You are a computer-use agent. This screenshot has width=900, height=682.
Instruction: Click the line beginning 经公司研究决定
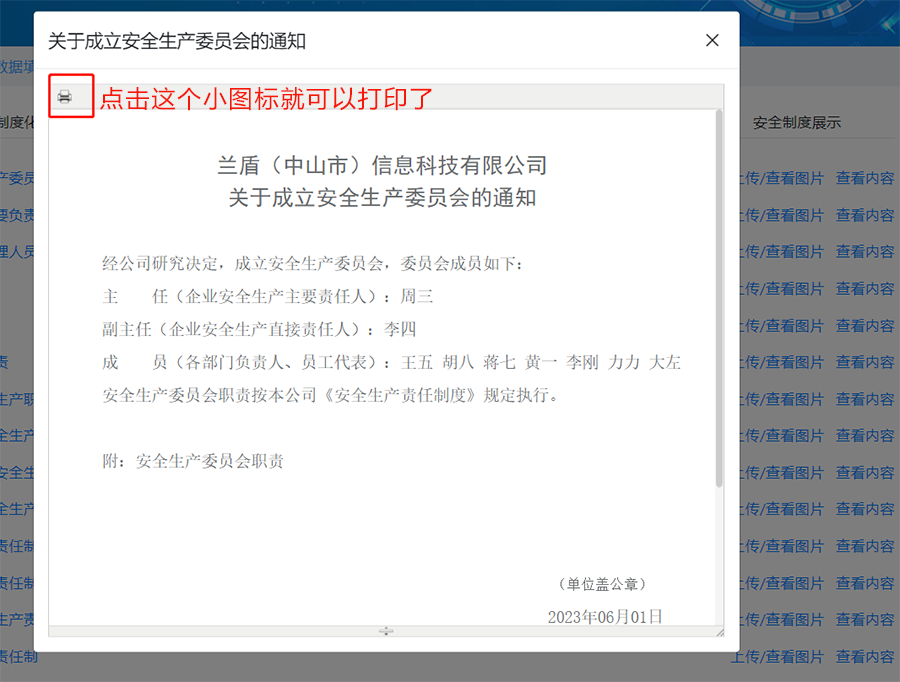point(313,264)
